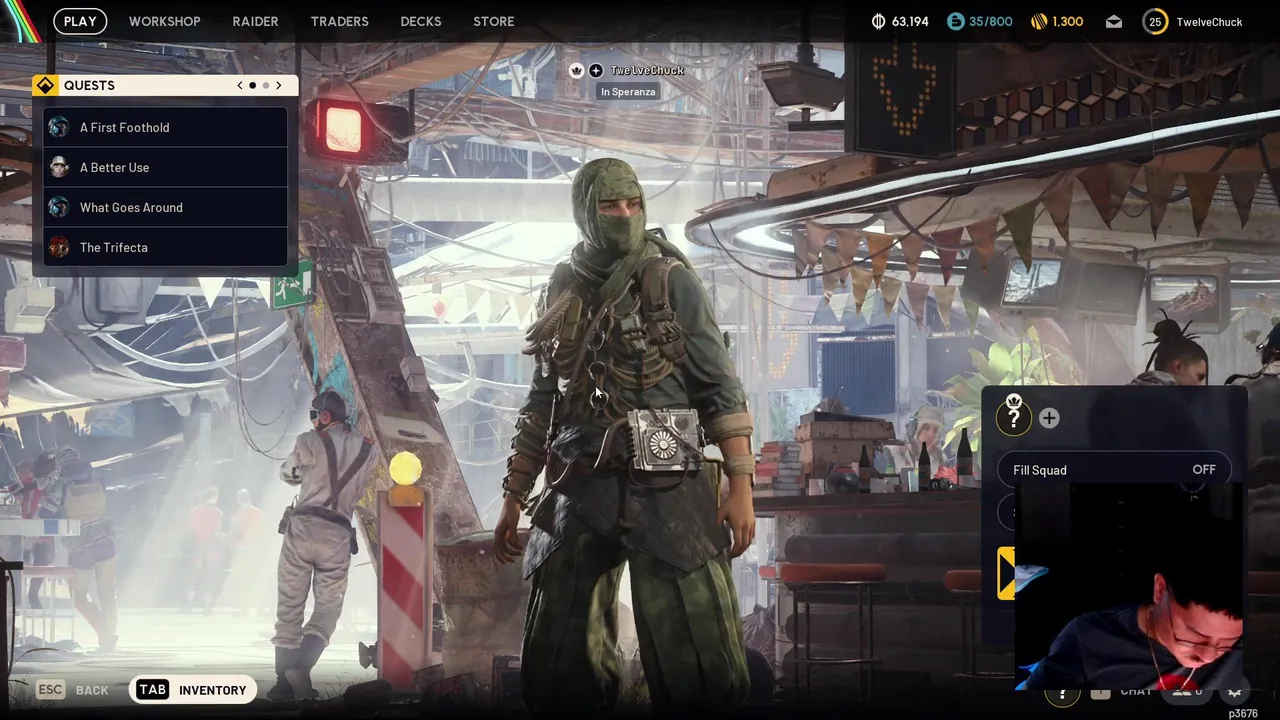
Task: Click the level 25 progress ring
Action: click(x=1155, y=22)
